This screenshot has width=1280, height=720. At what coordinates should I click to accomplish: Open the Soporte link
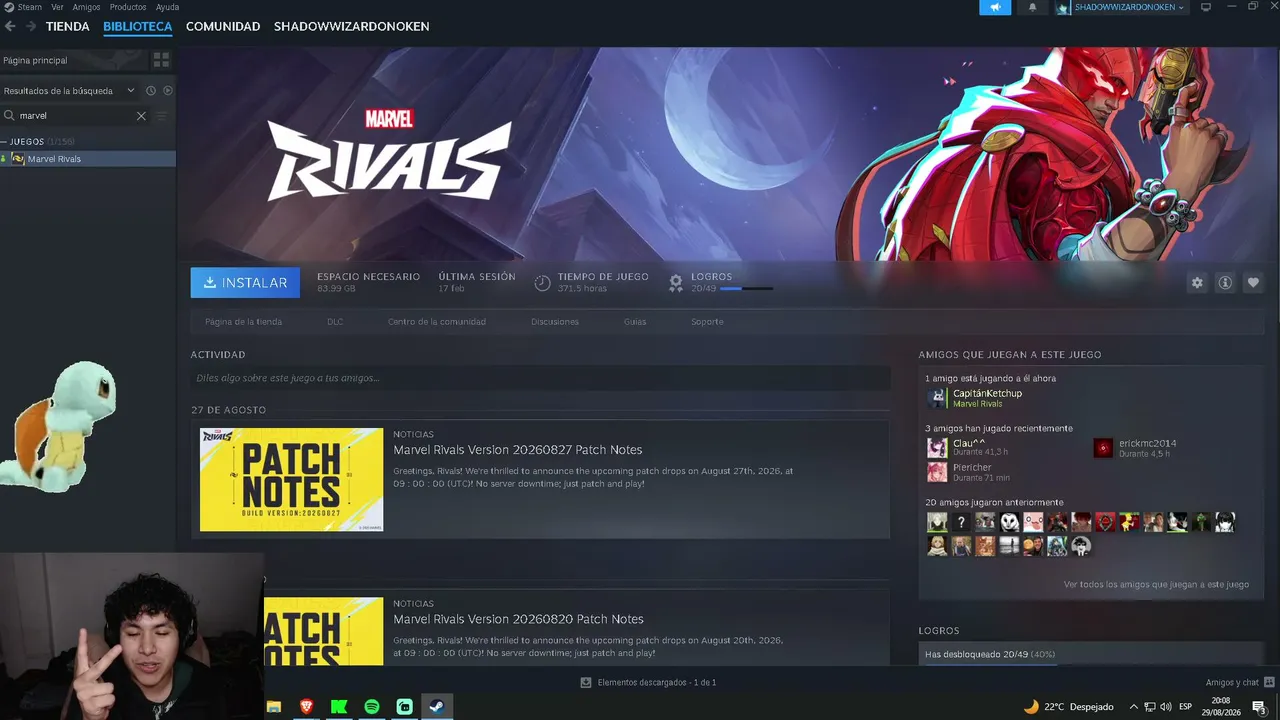pos(707,322)
